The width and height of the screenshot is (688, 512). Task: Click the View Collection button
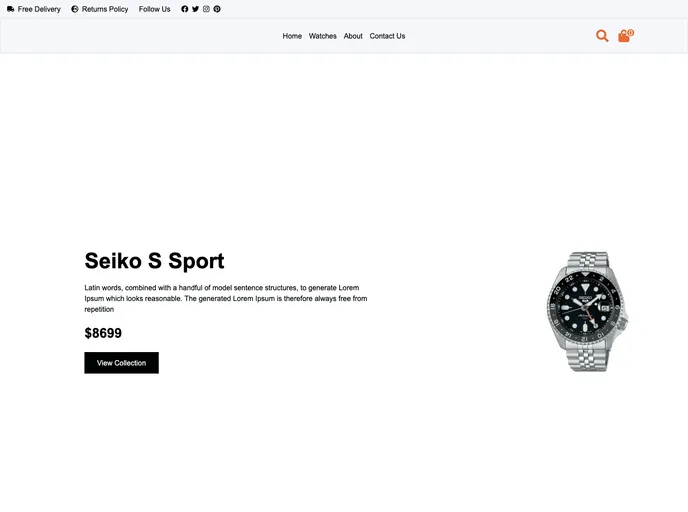coord(122,363)
